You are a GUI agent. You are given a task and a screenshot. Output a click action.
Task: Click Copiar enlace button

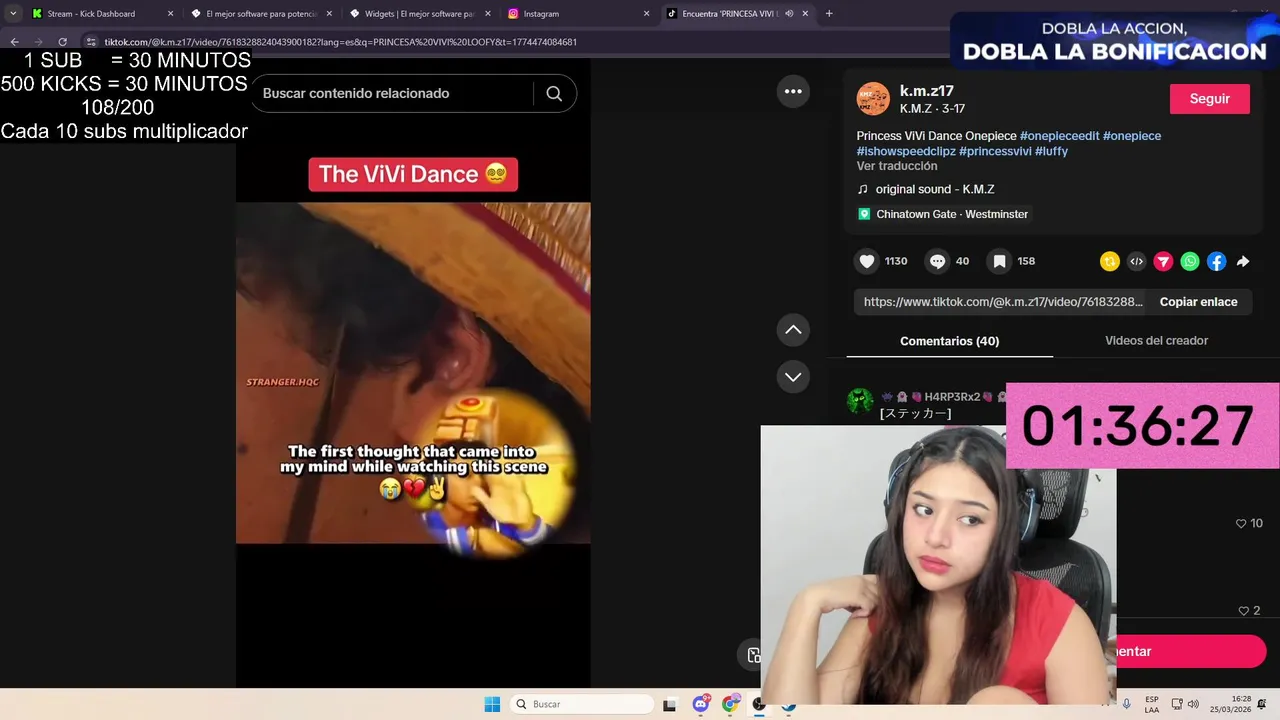(1198, 302)
